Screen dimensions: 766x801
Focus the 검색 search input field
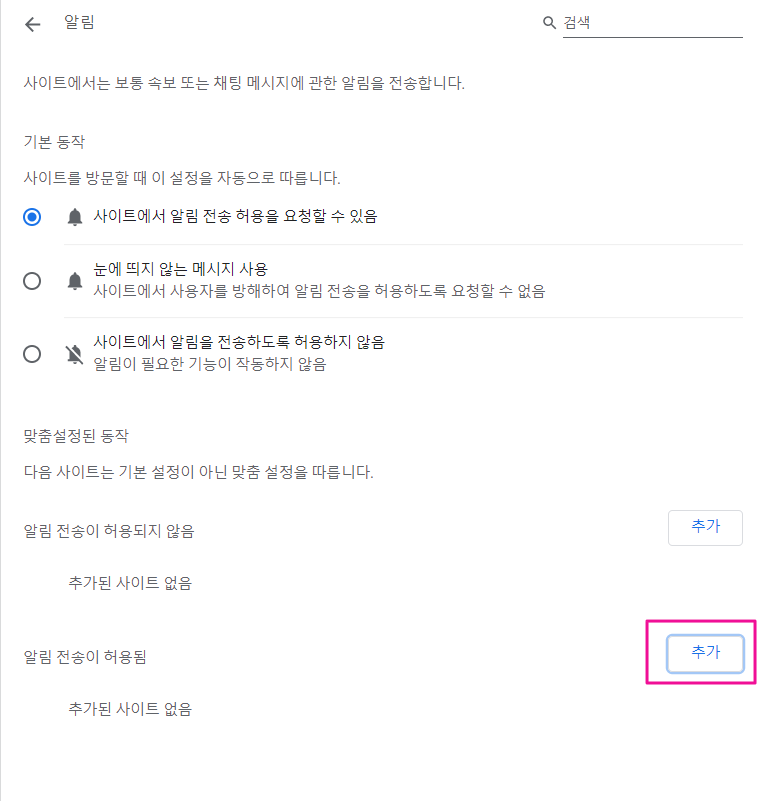[650, 22]
